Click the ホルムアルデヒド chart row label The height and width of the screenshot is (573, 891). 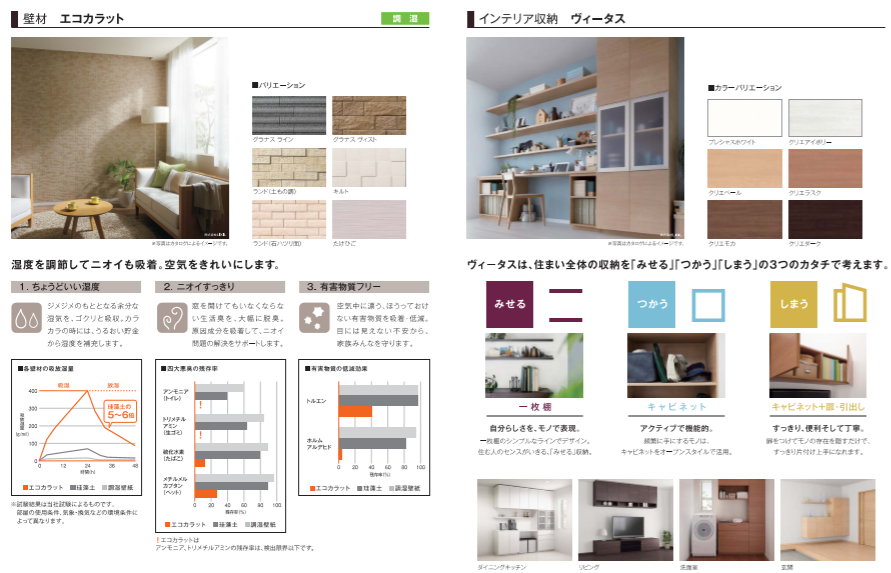tap(319, 443)
